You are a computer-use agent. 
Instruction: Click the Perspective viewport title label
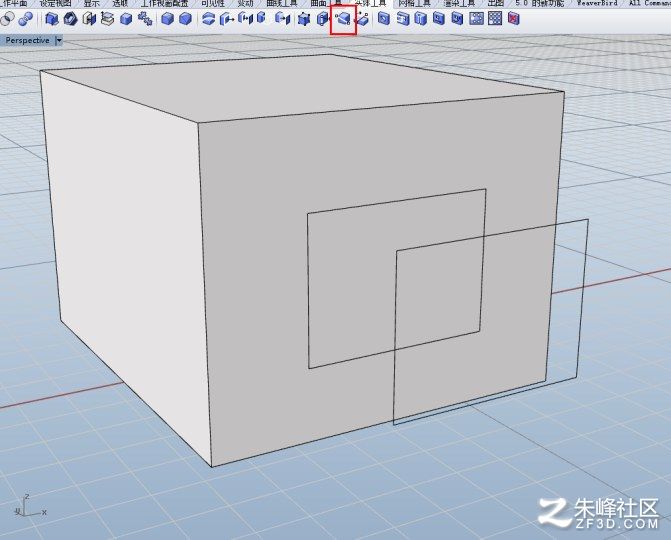(x=27, y=41)
